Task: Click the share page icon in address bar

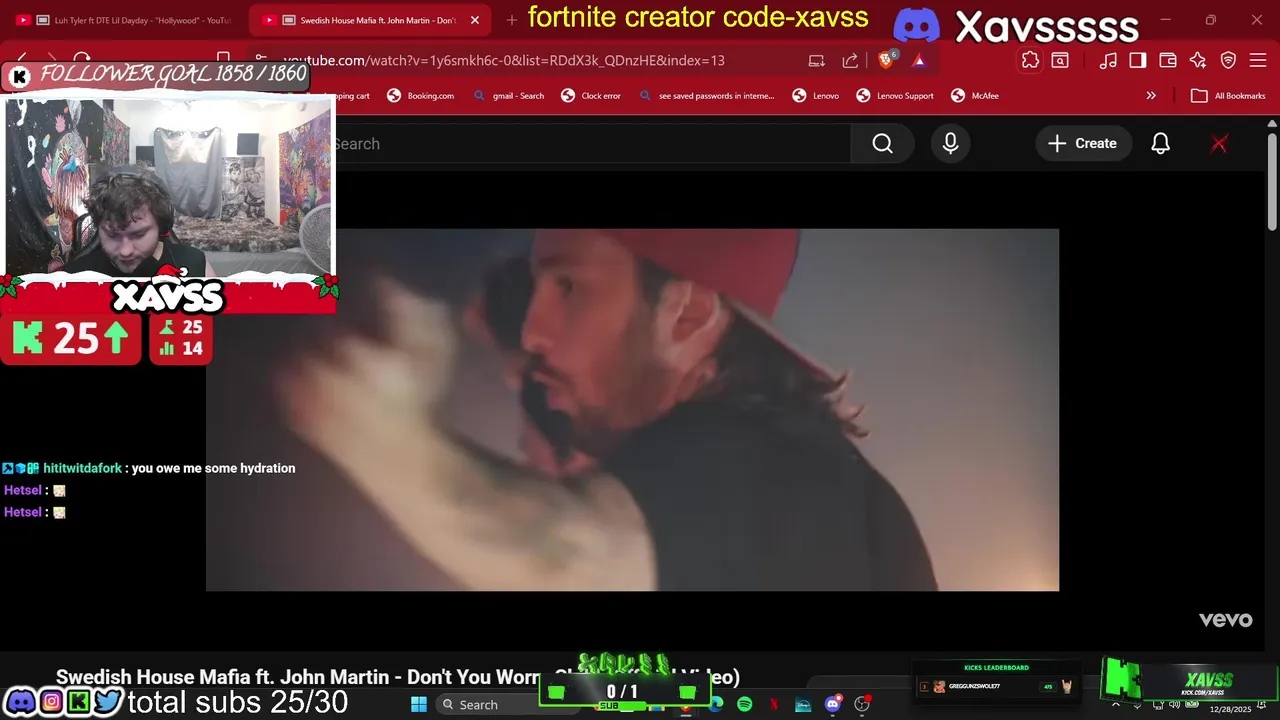Action: pos(850,60)
